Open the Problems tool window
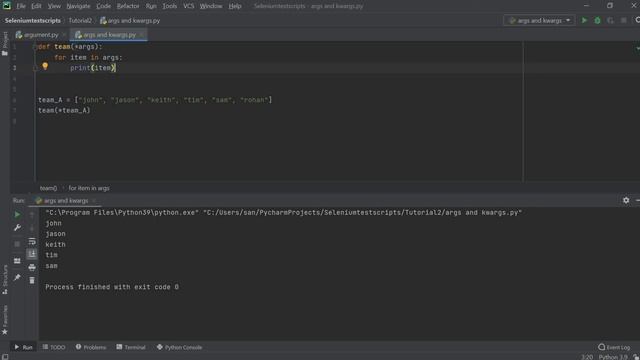The width and height of the screenshot is (640, 360). point(91,347)
